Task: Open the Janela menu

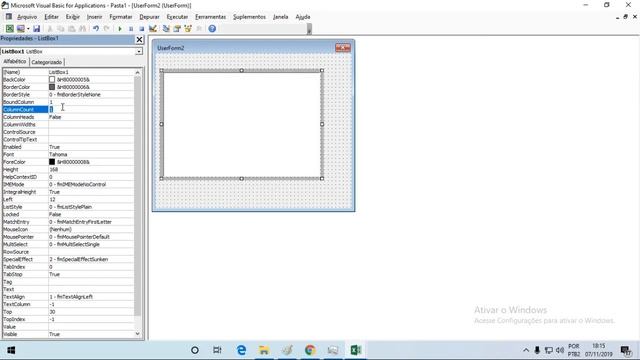Action: pos(280,17)
